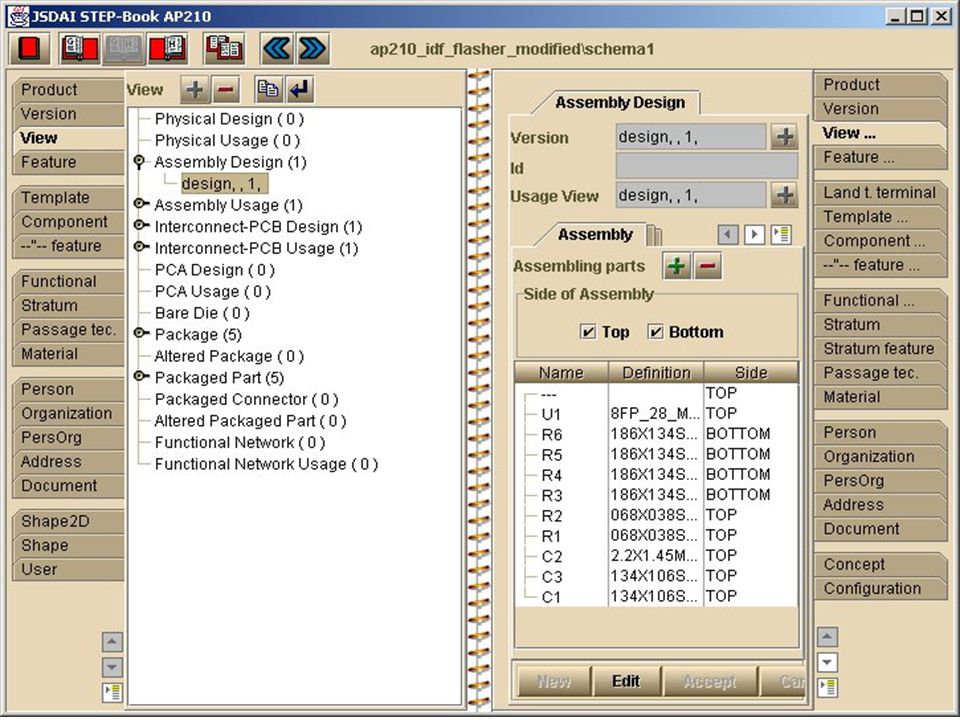Screen dimensions: 960x720
Task: Expand the Package (5) tree node
Action: (x=141, y=333)
